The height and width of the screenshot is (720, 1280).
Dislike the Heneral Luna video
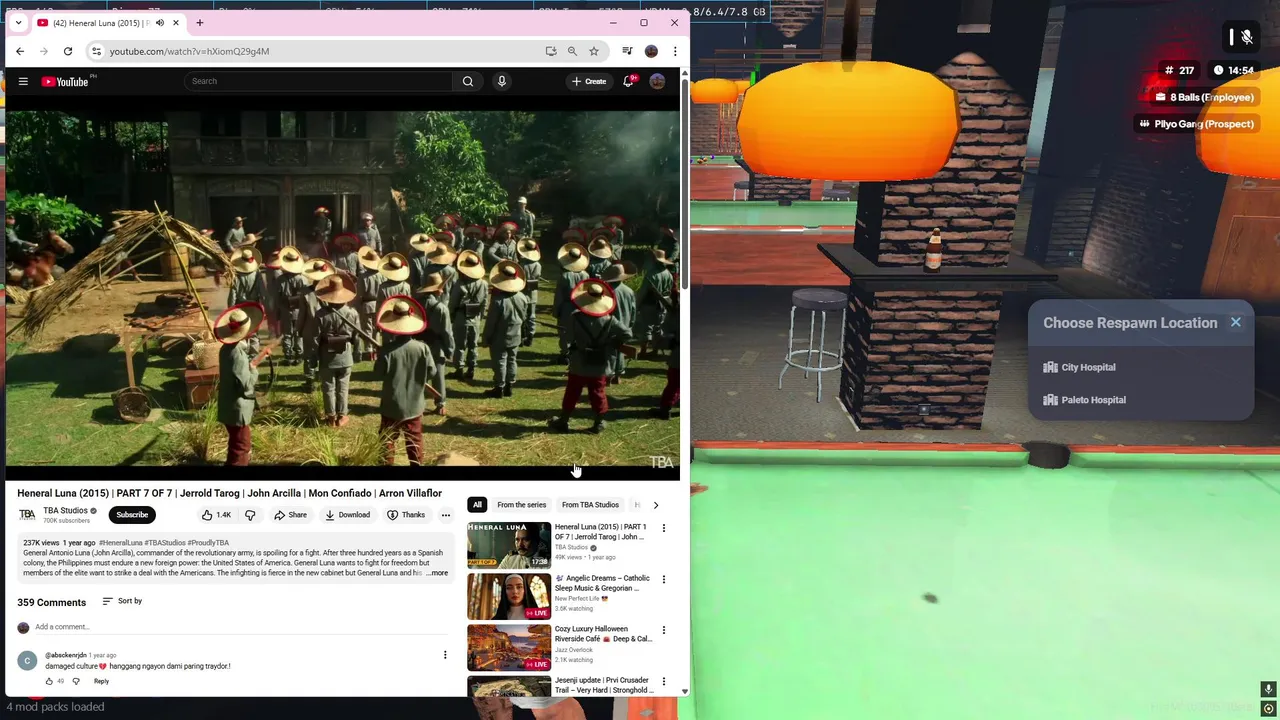(251, 515)
